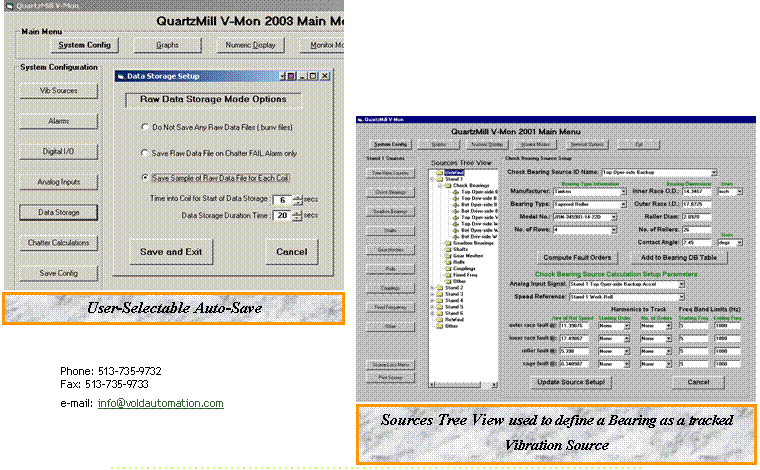Click the Data Storage Setup title bar icon
Screen dimensions: 760x470
(121, 76)
